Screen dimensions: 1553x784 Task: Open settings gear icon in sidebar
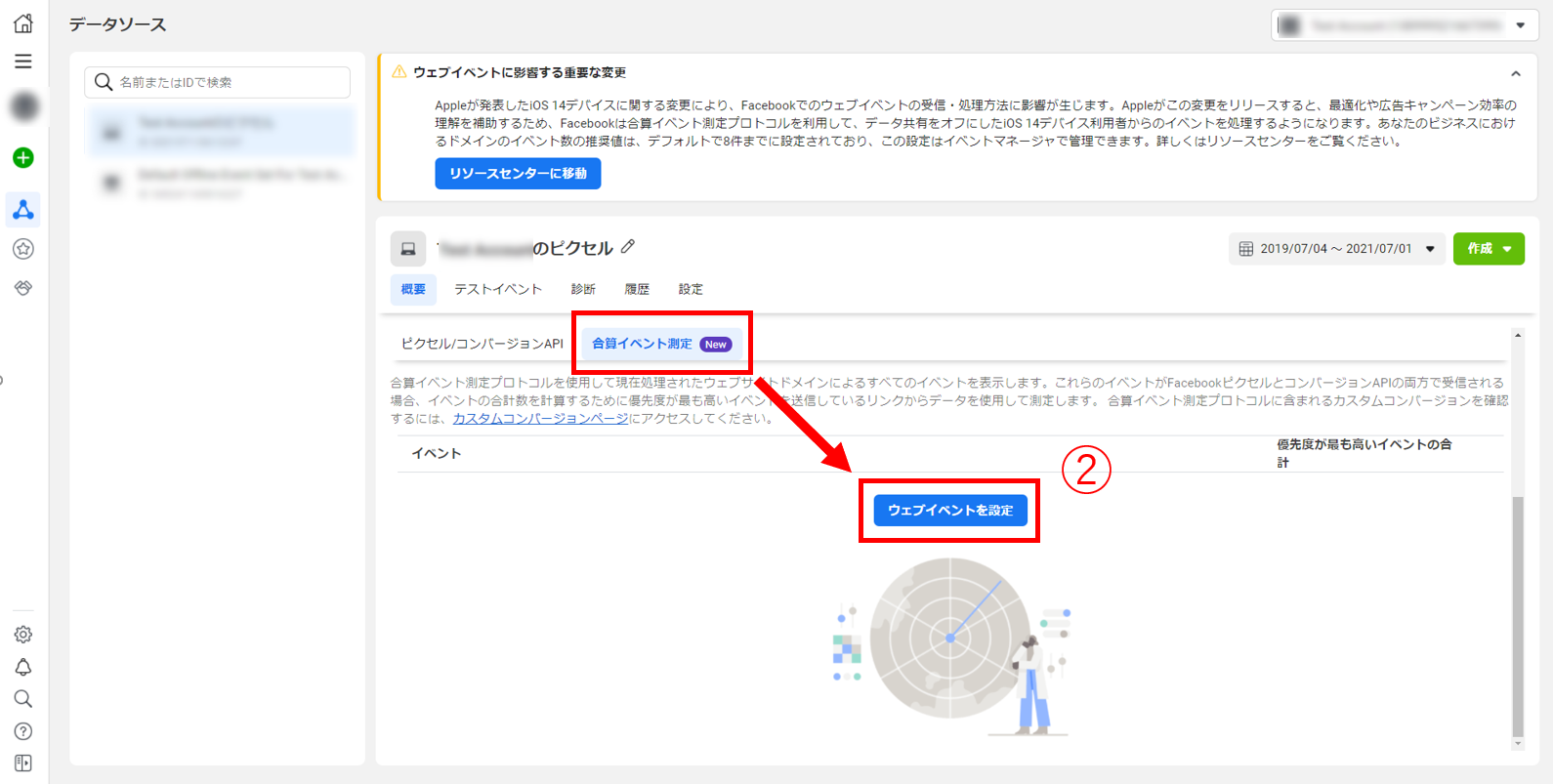(x=23, y=635)
